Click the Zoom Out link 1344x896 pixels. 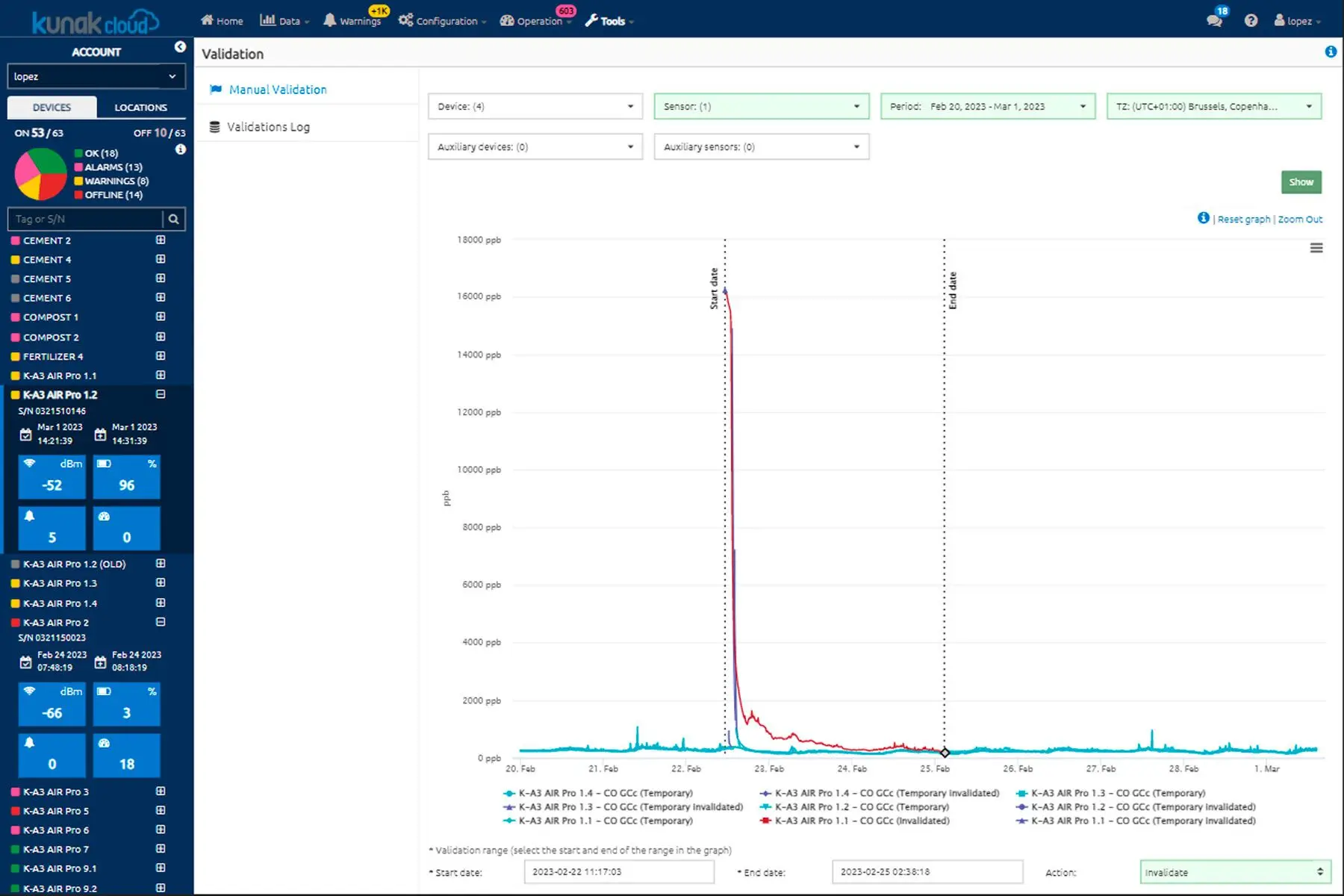pos(1300,219)
